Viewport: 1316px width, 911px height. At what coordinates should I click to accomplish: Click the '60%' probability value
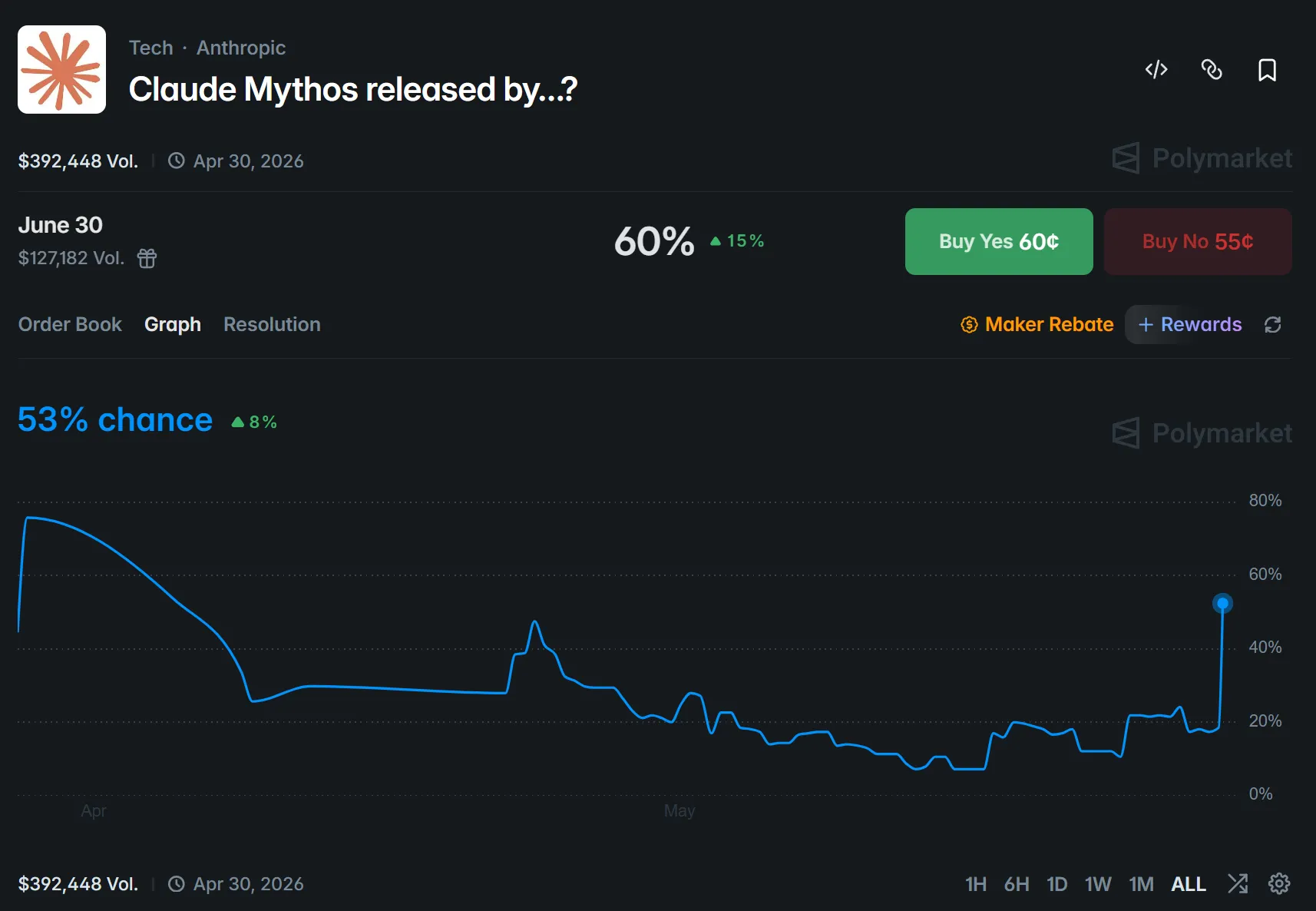pos(654,241)
